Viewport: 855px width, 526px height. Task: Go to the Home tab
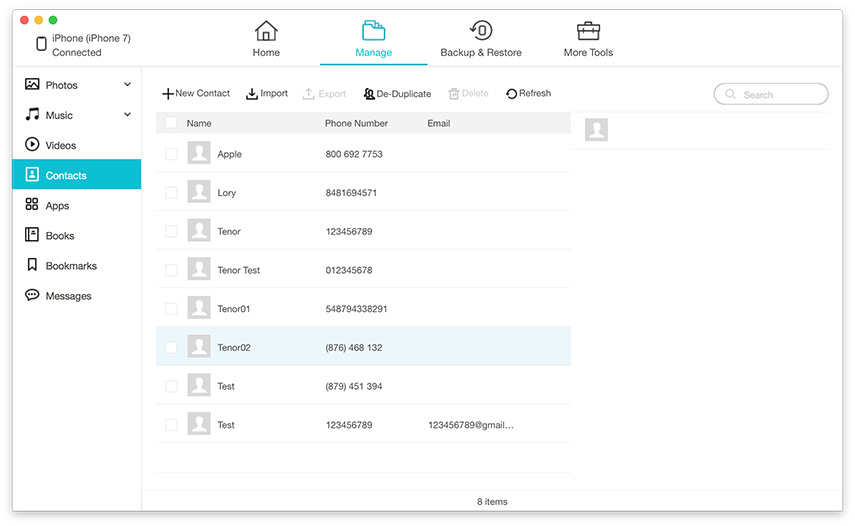click(266, 39)
